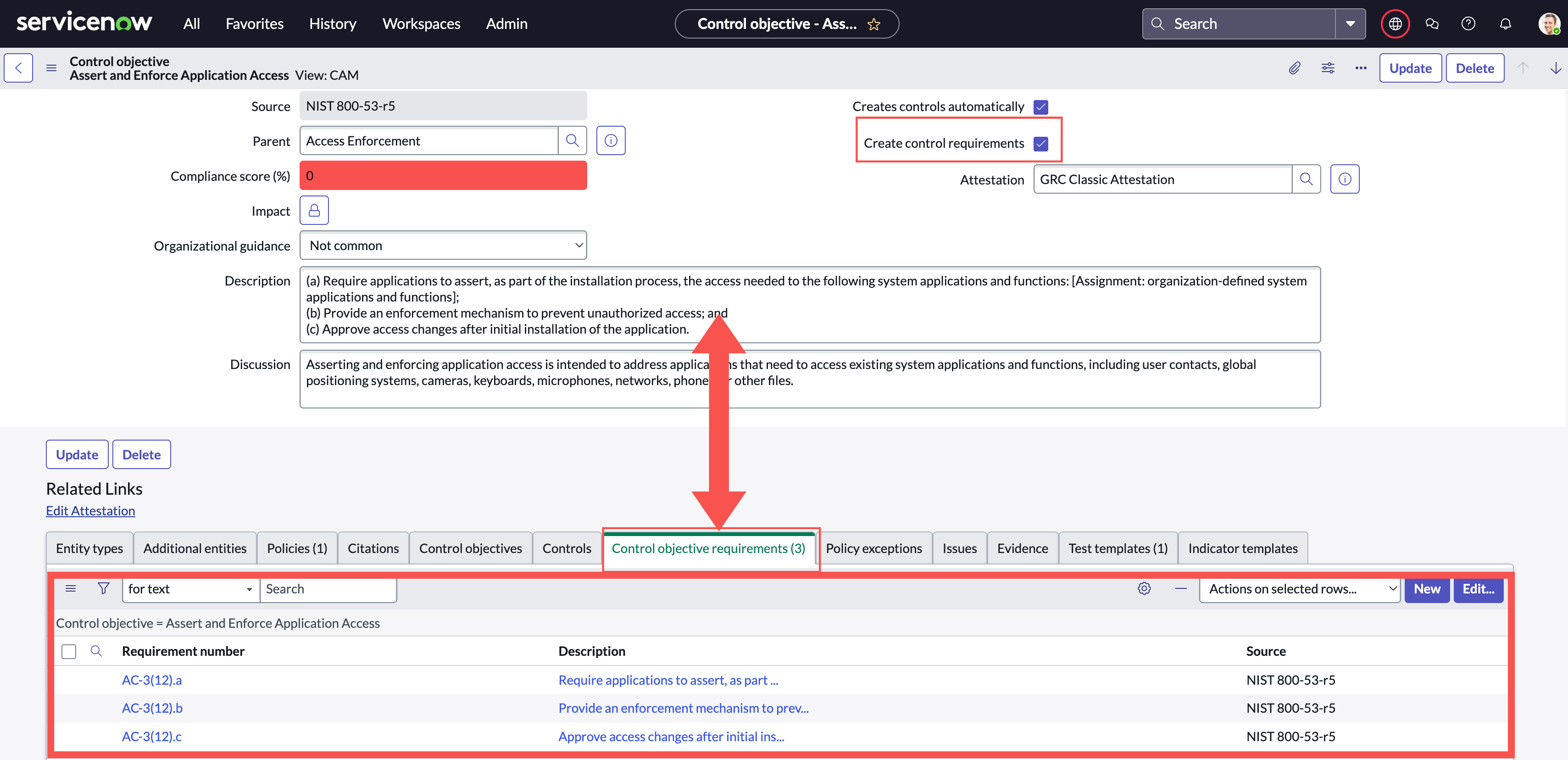This screenshot has height=760, width=1568.
Task: Expand the global search dropdown arrow
Action: click(1350, 24)
